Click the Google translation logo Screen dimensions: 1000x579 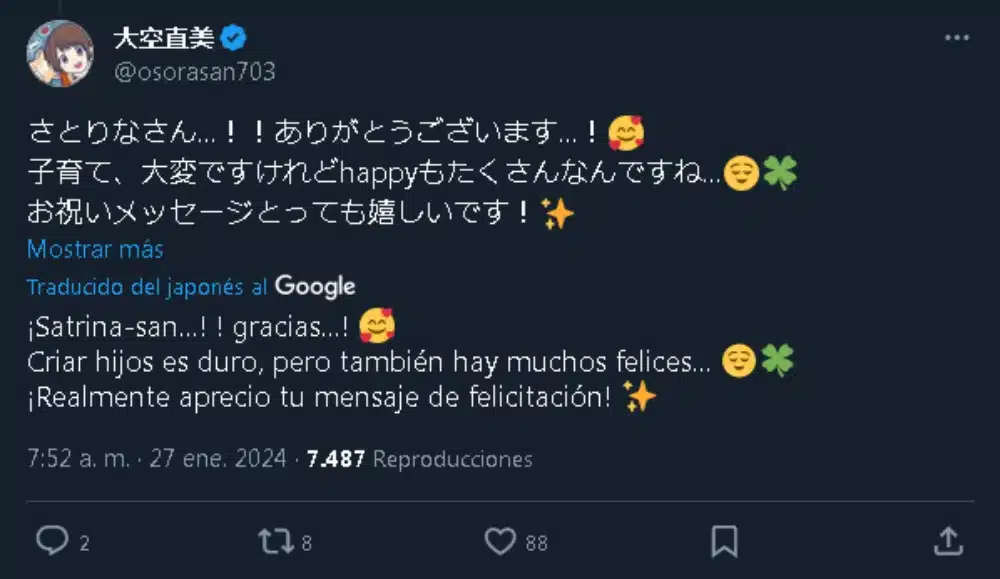[x=315, y=287]
